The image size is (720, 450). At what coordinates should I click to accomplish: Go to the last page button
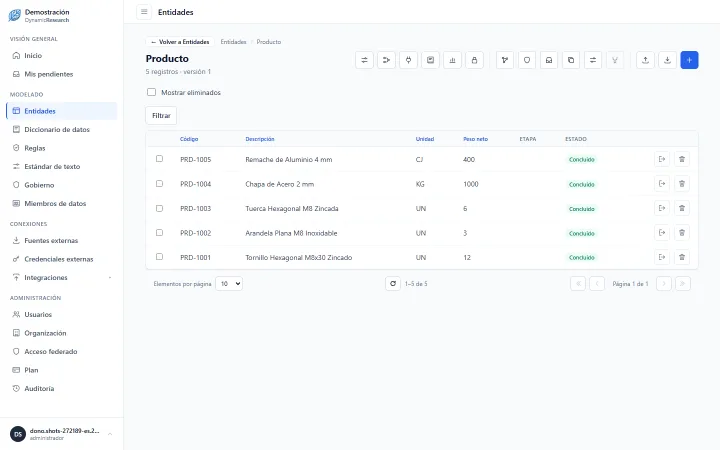tap(683, 284)
